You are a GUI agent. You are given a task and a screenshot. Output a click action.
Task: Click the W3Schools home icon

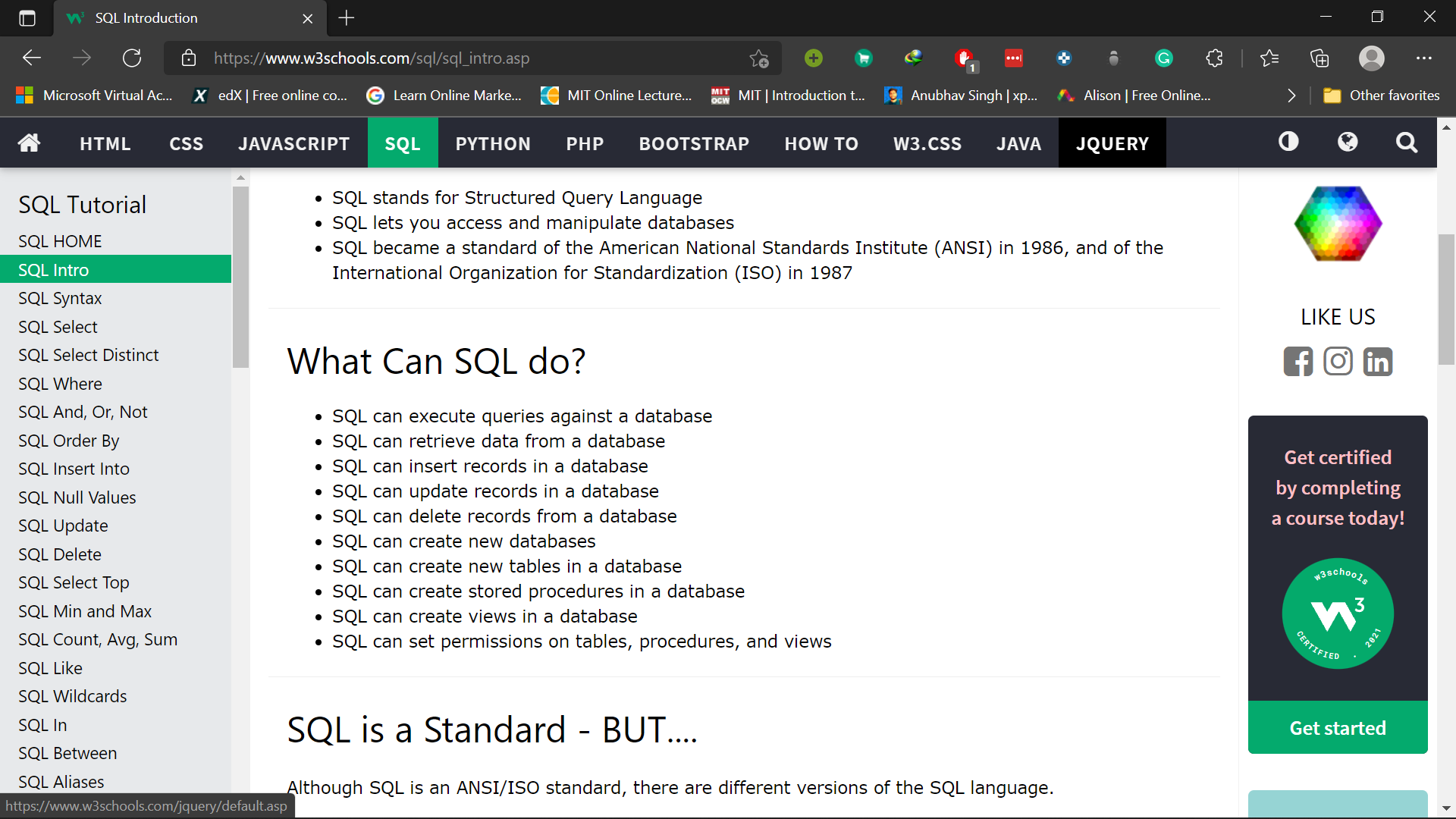point(29,143)
